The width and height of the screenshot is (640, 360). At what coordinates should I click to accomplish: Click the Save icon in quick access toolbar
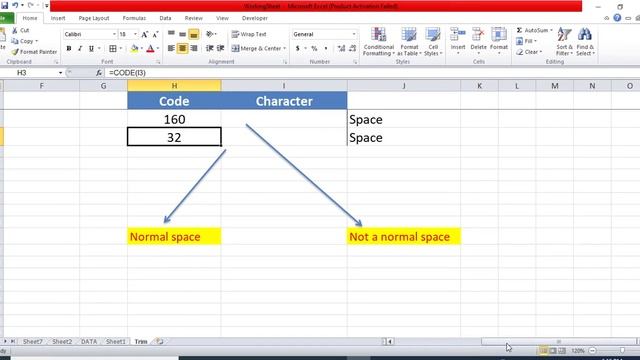(4, 6)
